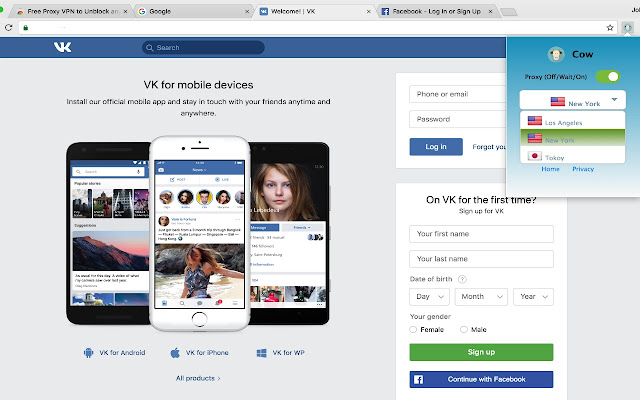Choose Tokoy from the location list
640x400 pixels.
coord(572,155)
